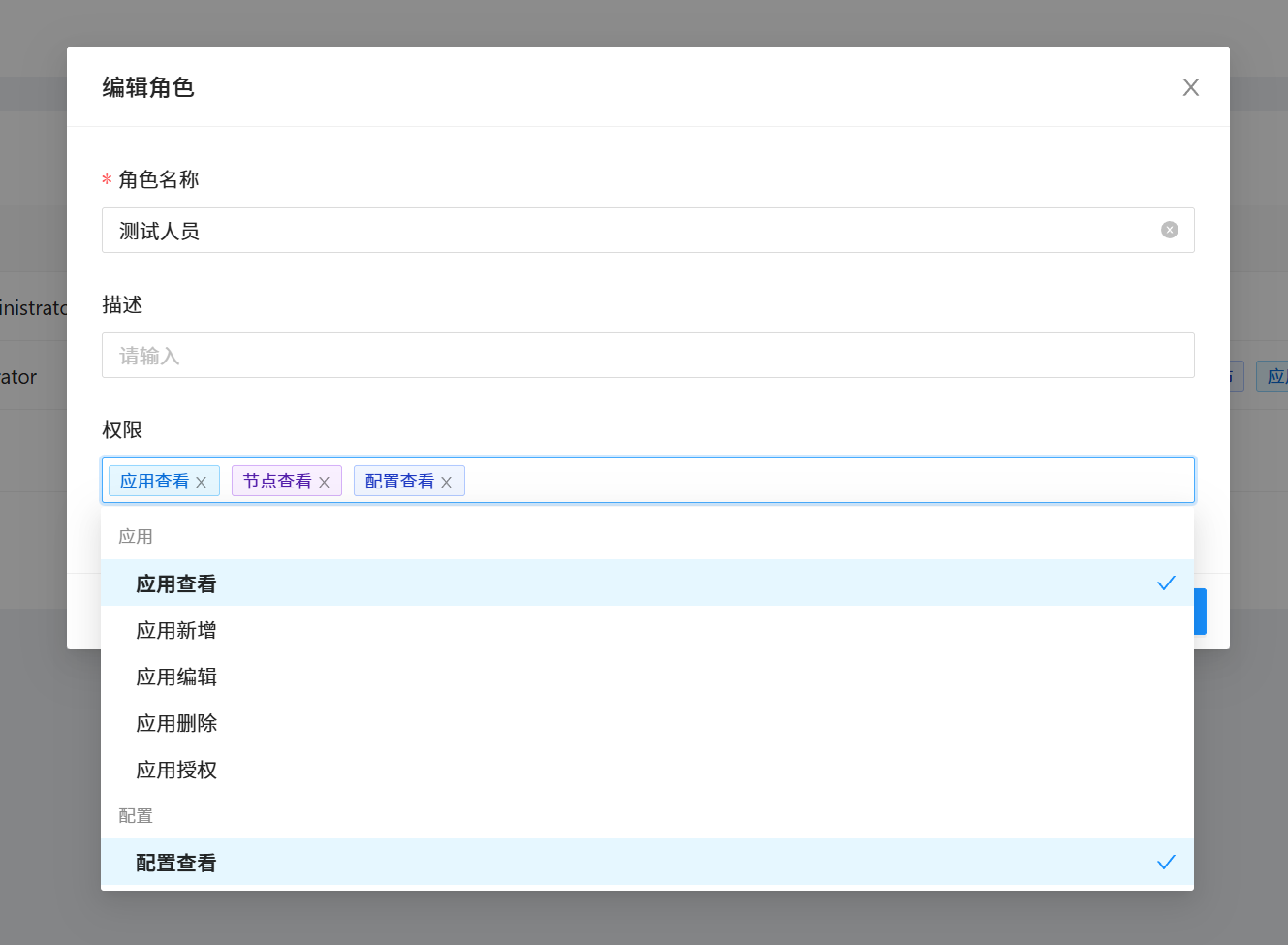This screenshot has width=1288, height=945.
Task: Click the blue checkmark on the 配置查看 option
Action: click(x=1165, y=862)
